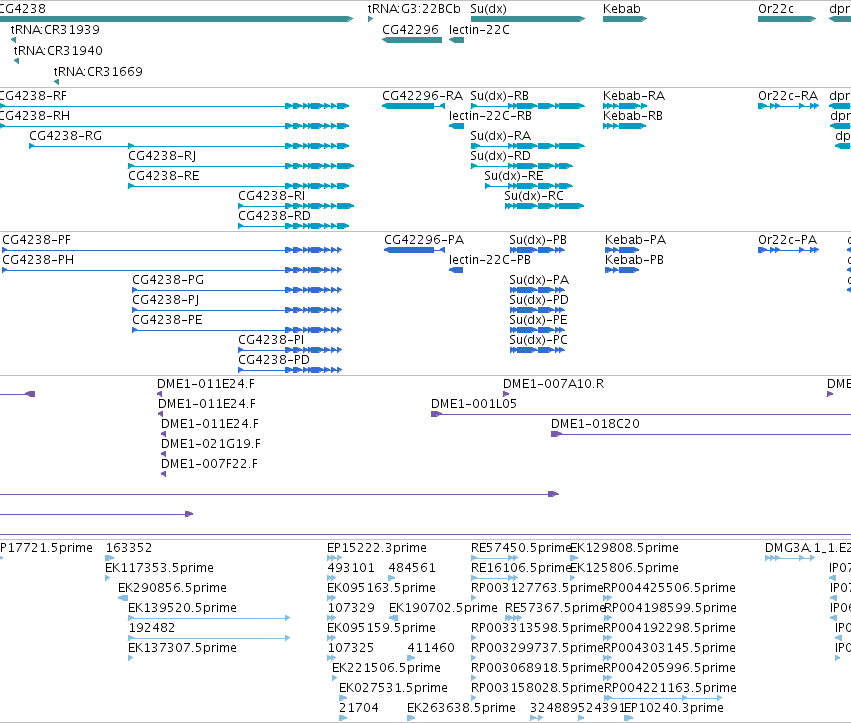Viewport: 851px width, 723px height.
Task: Click the 21704 EST label
Action: 358,708
